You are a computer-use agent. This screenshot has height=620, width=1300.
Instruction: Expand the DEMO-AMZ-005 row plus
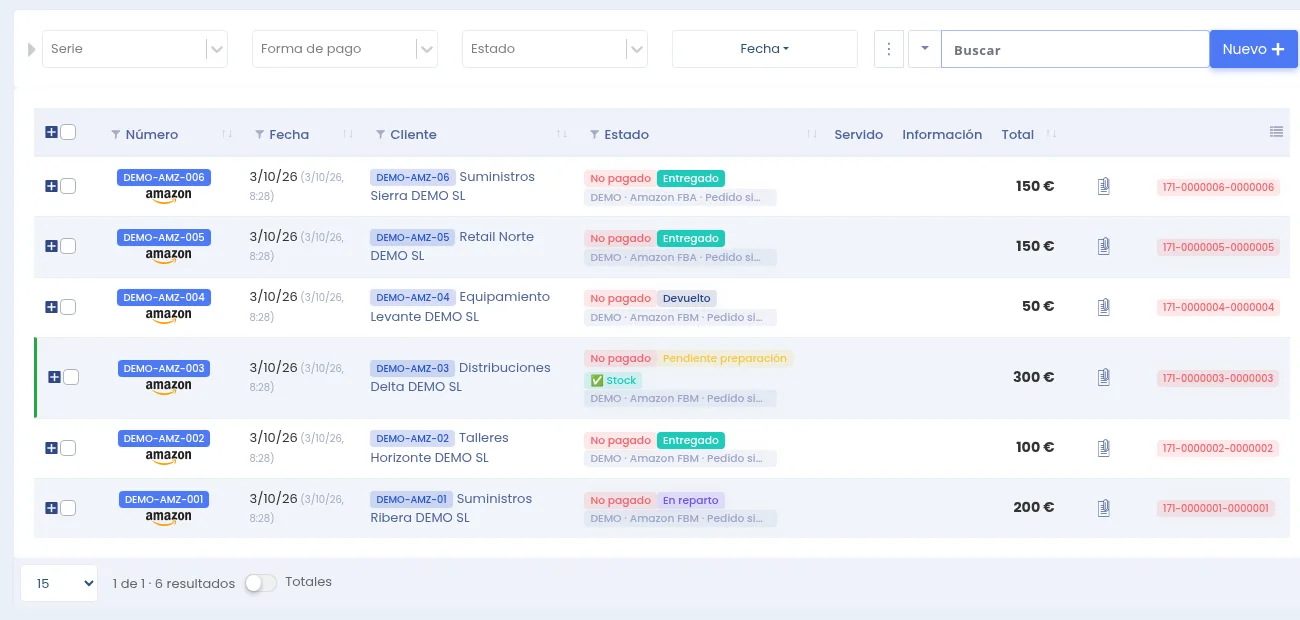(x=51, y=246)
